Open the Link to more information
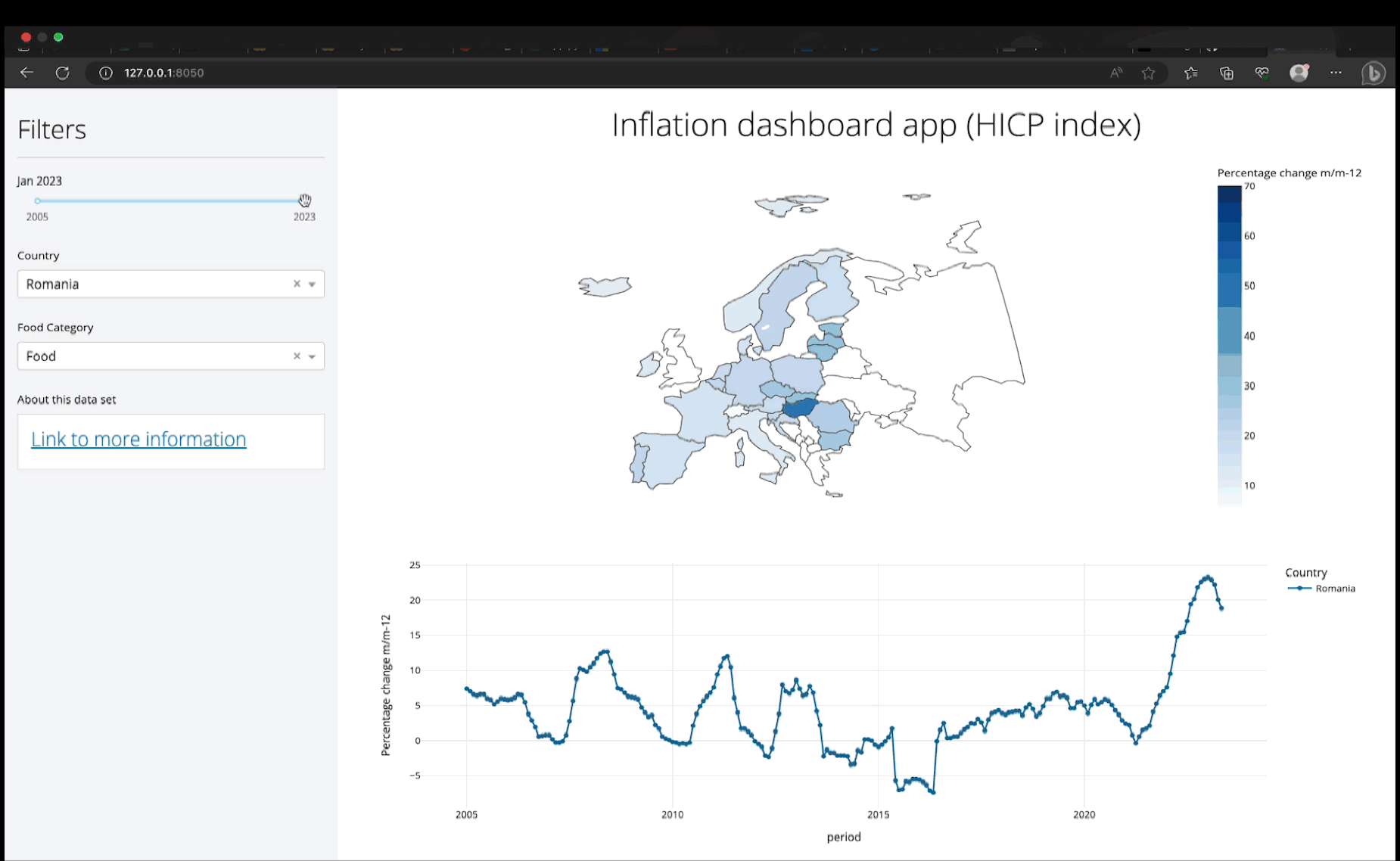The width and height of the screenshot is (1400, 861). pos(138,439)
